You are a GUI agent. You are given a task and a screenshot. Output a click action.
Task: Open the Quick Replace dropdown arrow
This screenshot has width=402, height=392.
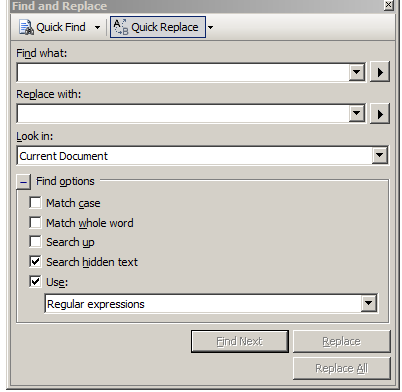coord(210,27)
